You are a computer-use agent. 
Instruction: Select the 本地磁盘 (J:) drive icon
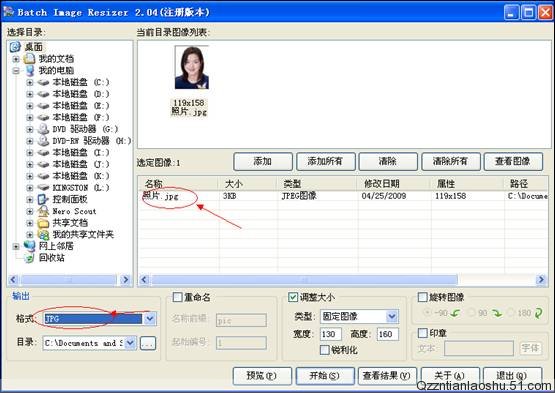click(x=43, y=164)
